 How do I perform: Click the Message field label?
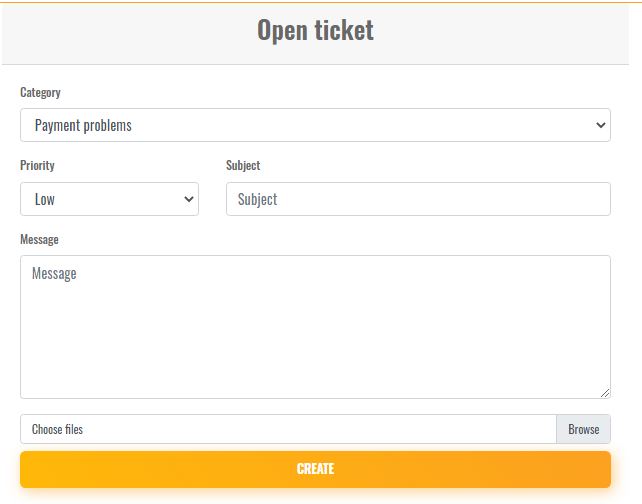click(39, 239)
